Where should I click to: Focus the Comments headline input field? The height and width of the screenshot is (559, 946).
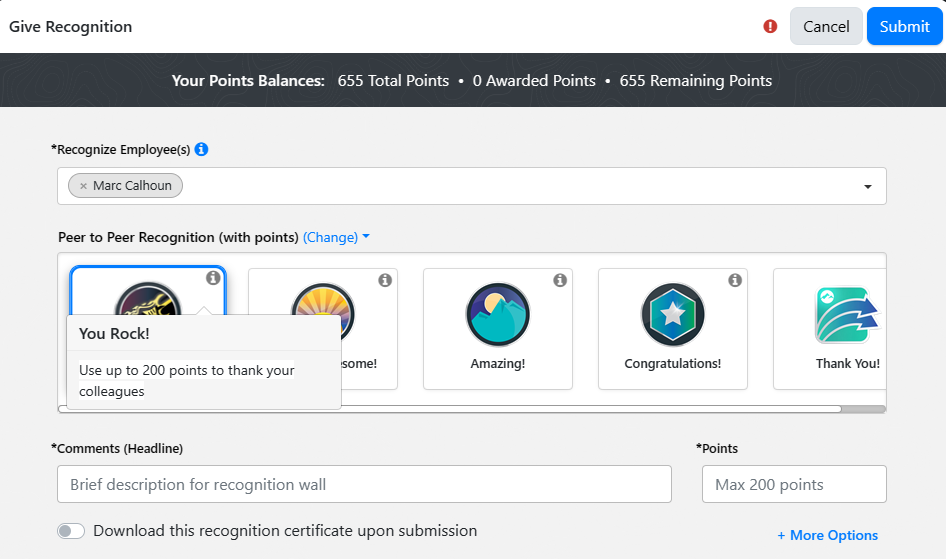pyautogui.click(x=364, y=484)
